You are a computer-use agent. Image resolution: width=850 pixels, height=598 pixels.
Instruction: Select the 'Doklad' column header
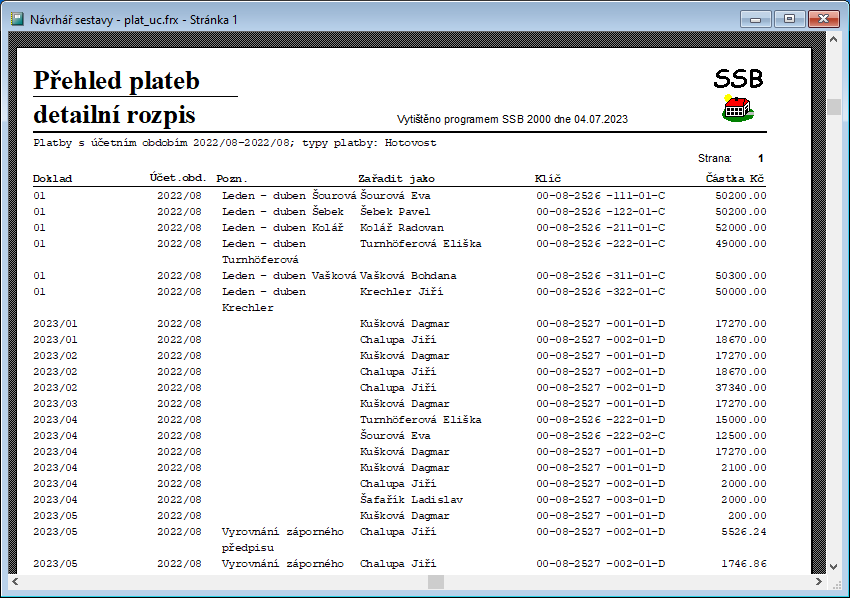point(53,179)
